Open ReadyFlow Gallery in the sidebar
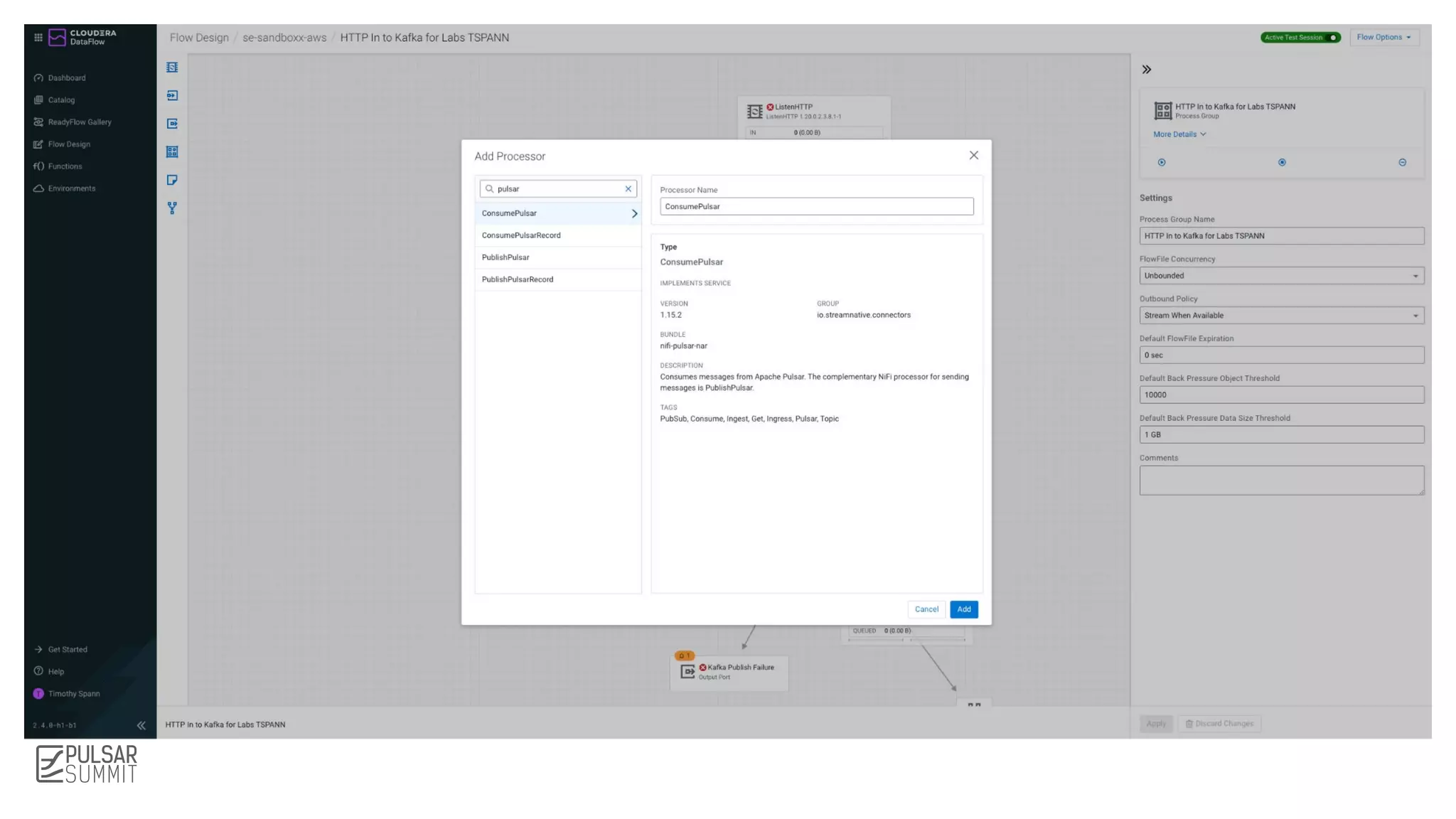This screenshot has width=1456, height=819. coord(80,122)
